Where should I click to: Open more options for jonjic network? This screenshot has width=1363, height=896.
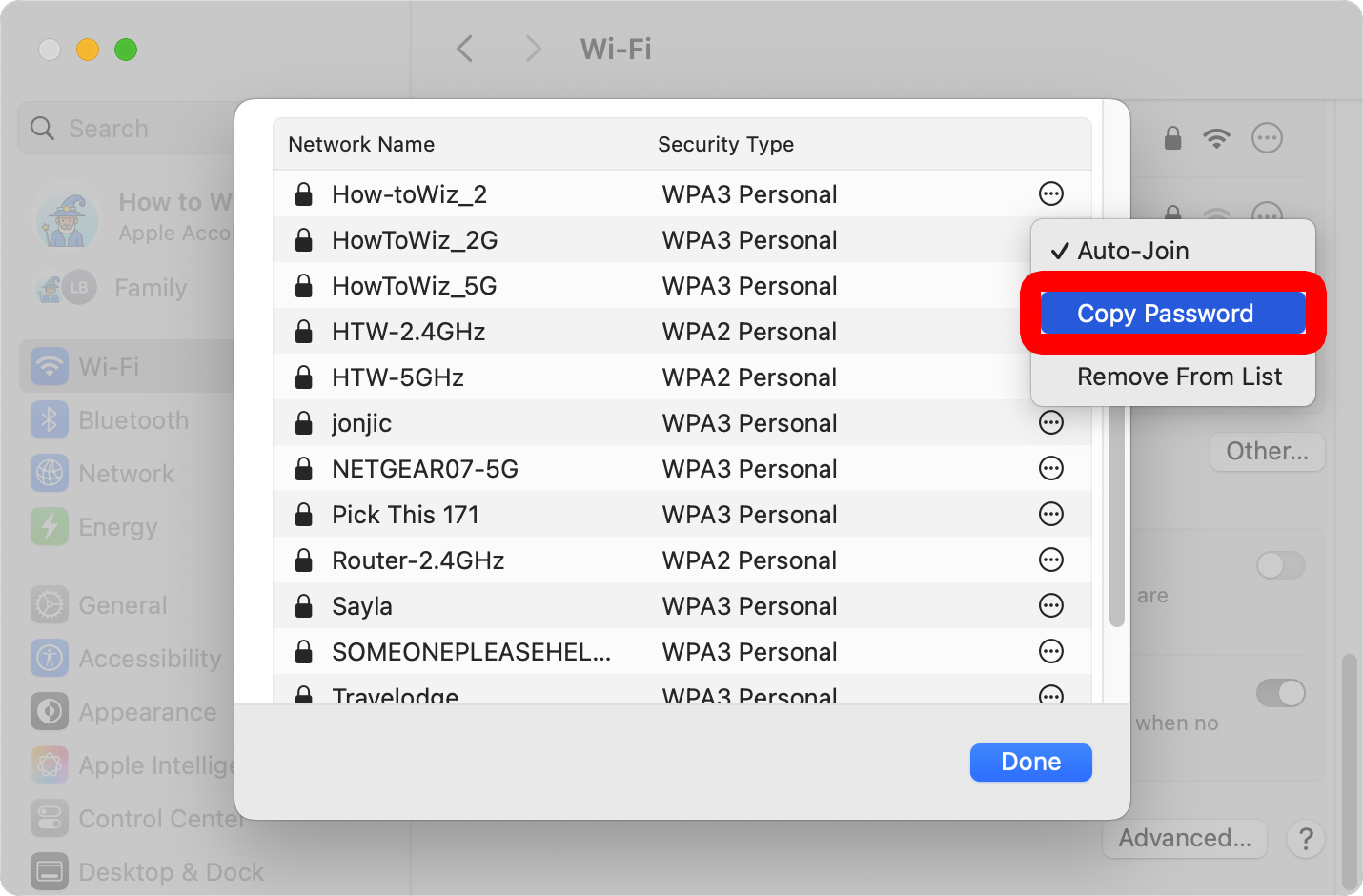click(1050, 423)
